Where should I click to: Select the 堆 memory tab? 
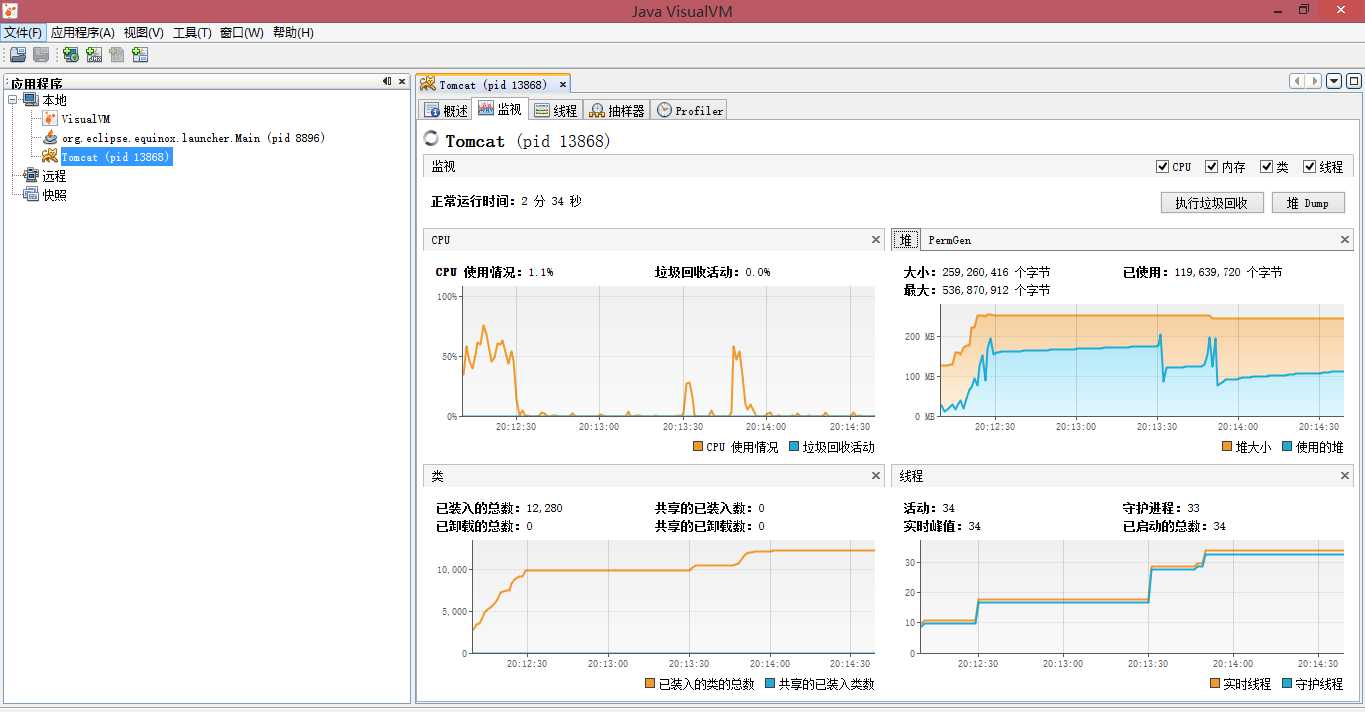coord(905,240)
